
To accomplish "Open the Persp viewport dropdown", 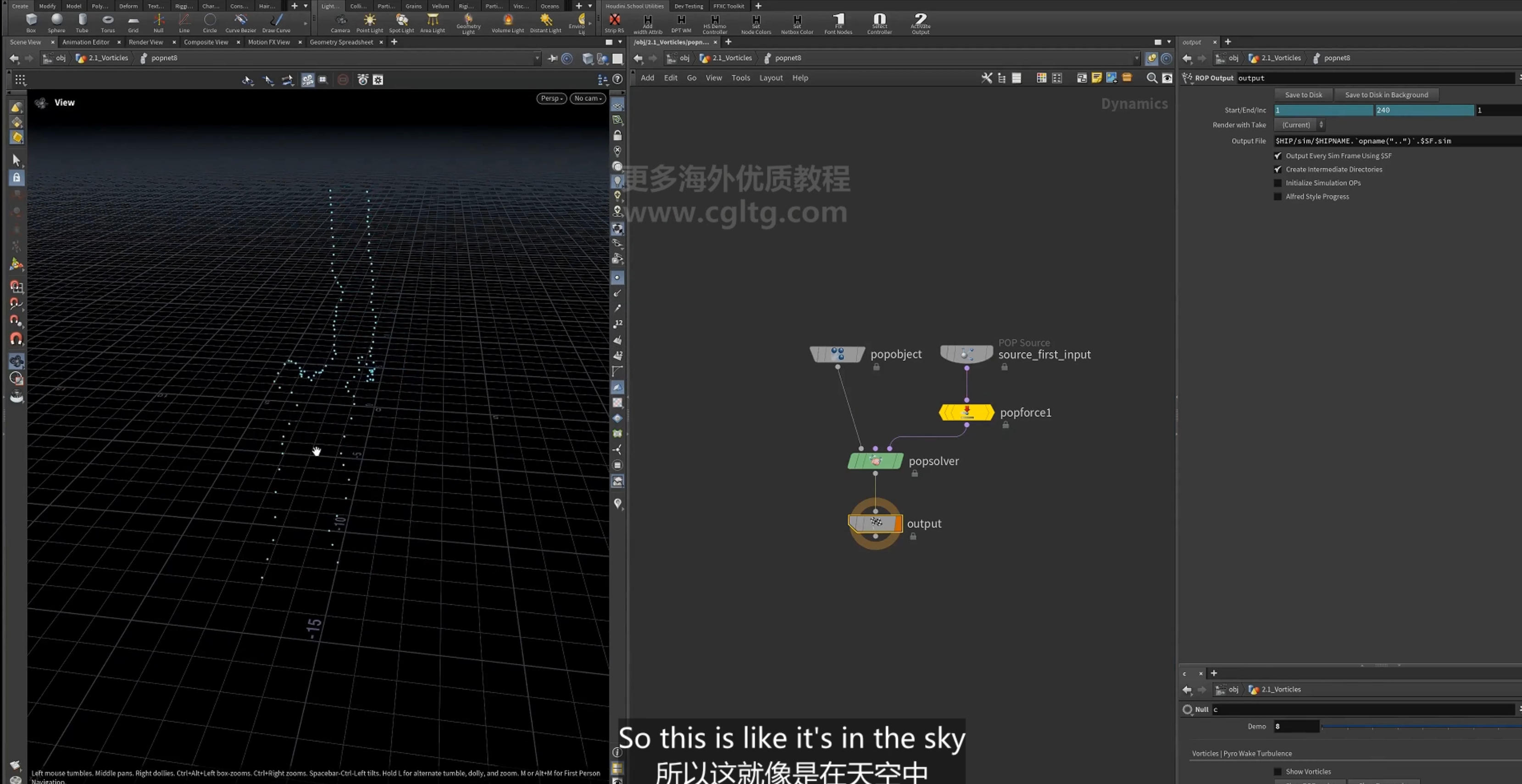I will point(552,99).
